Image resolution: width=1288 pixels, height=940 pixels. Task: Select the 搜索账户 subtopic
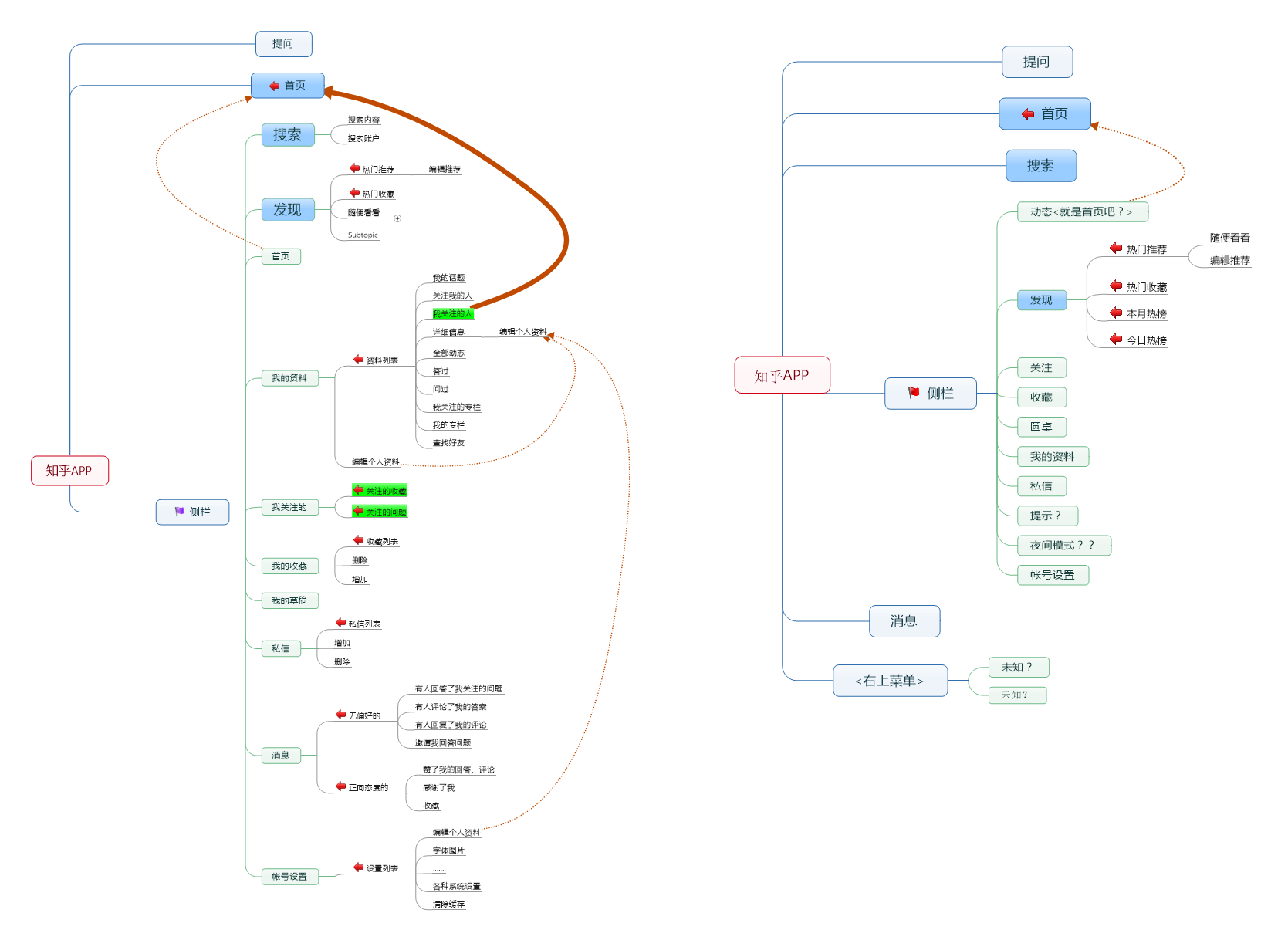[363, 139]
